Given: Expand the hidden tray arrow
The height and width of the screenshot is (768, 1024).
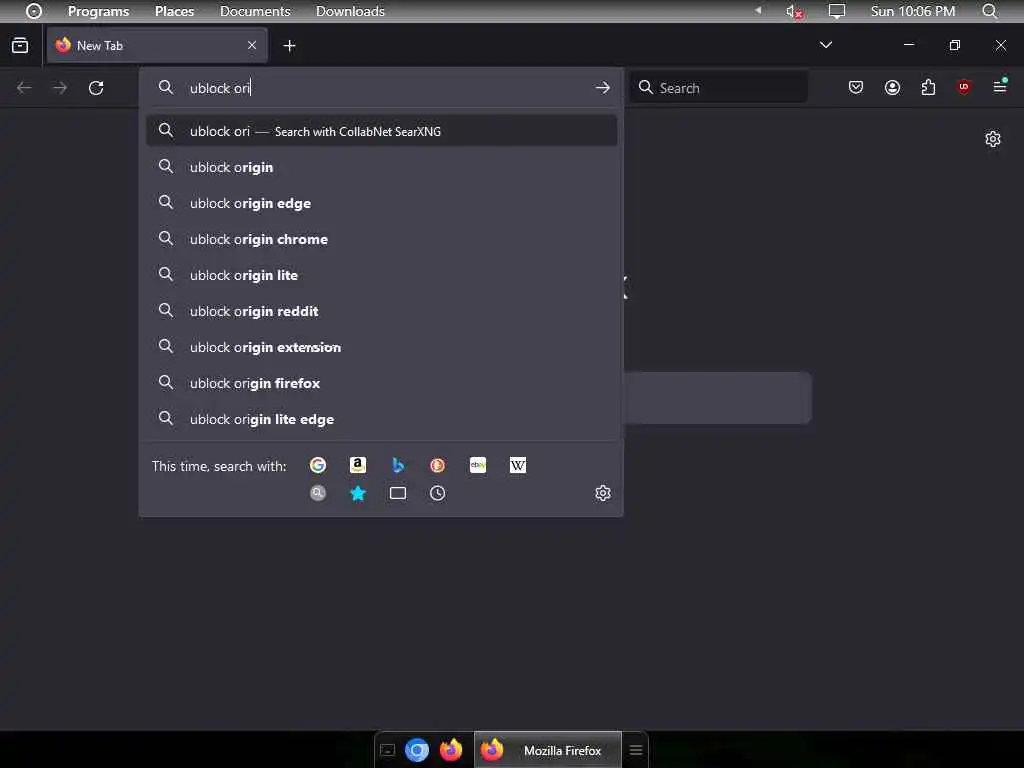Looking at the screenshot, I should [758, 10].
